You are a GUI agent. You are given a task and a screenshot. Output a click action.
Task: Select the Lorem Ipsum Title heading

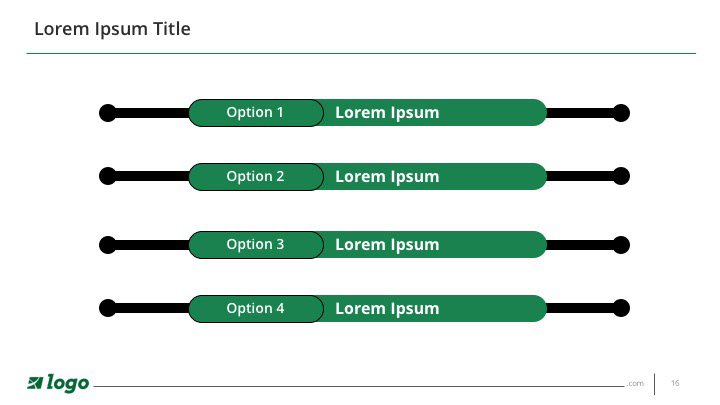[112, 29]
